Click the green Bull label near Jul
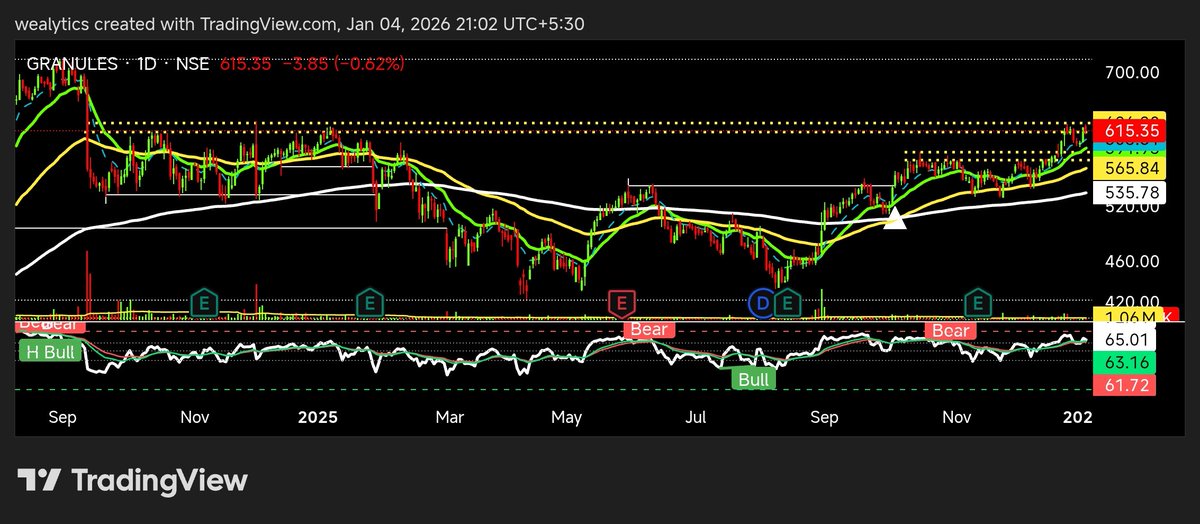Viewport: 1200px width, 524px height. pyautogui.click(x=754, y=379)
